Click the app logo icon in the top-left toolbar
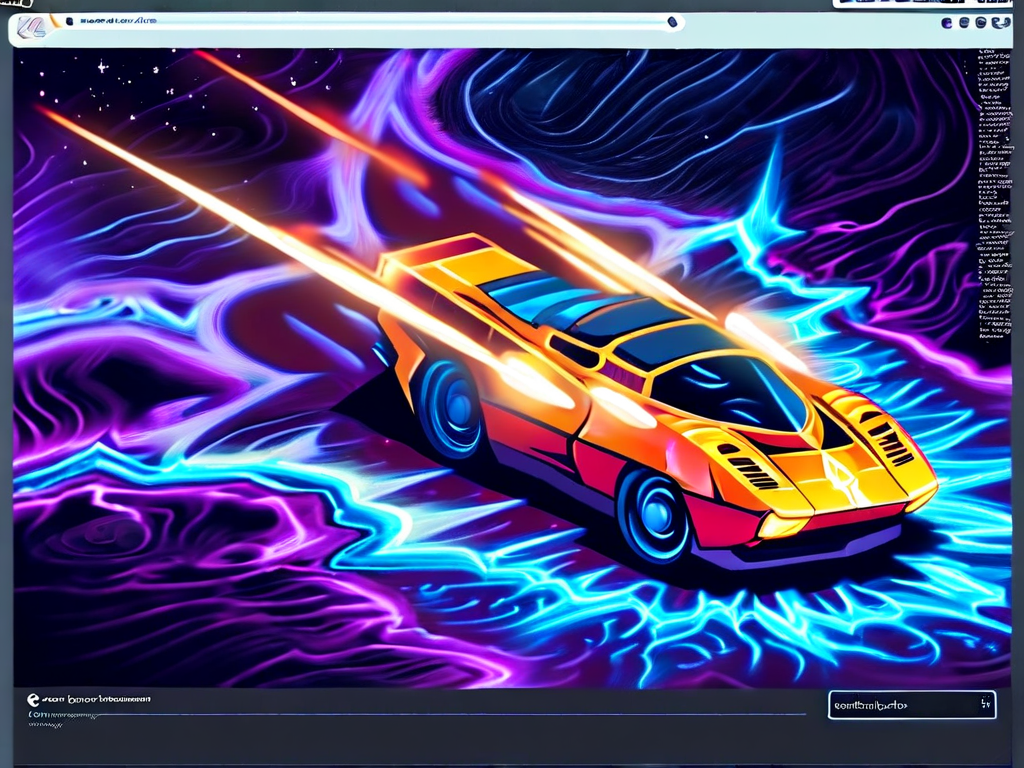Screen dimensions: 1024x768 [x=31, y=28]
